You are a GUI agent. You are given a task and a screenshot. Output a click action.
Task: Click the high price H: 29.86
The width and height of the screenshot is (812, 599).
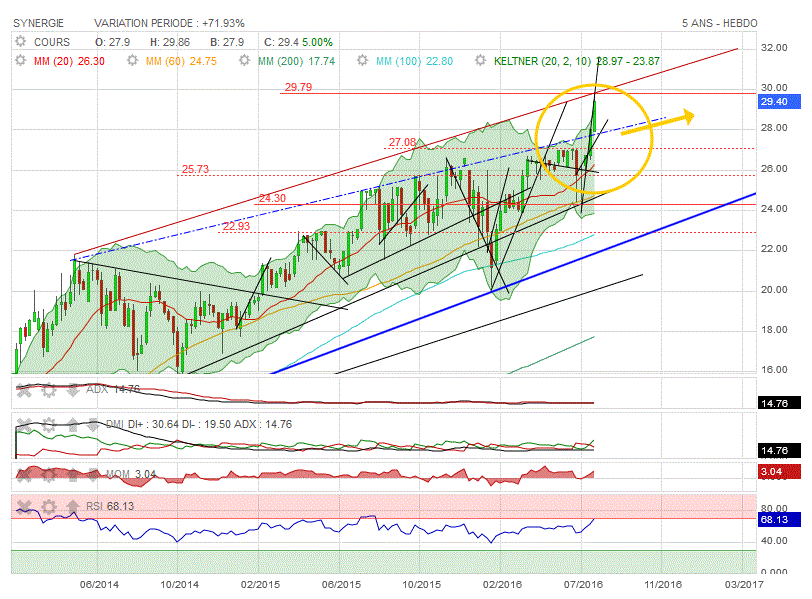click(x=170, y=42)
